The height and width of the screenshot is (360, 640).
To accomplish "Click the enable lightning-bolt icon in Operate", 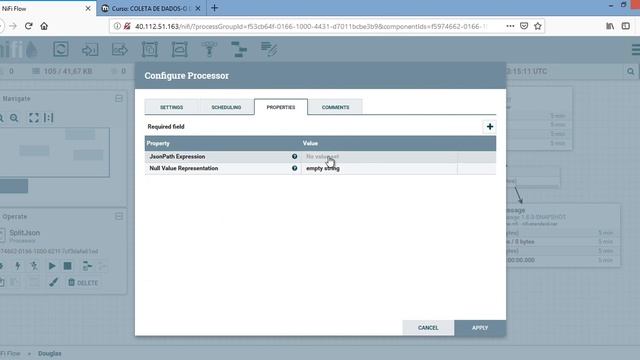I will point(18,266).
